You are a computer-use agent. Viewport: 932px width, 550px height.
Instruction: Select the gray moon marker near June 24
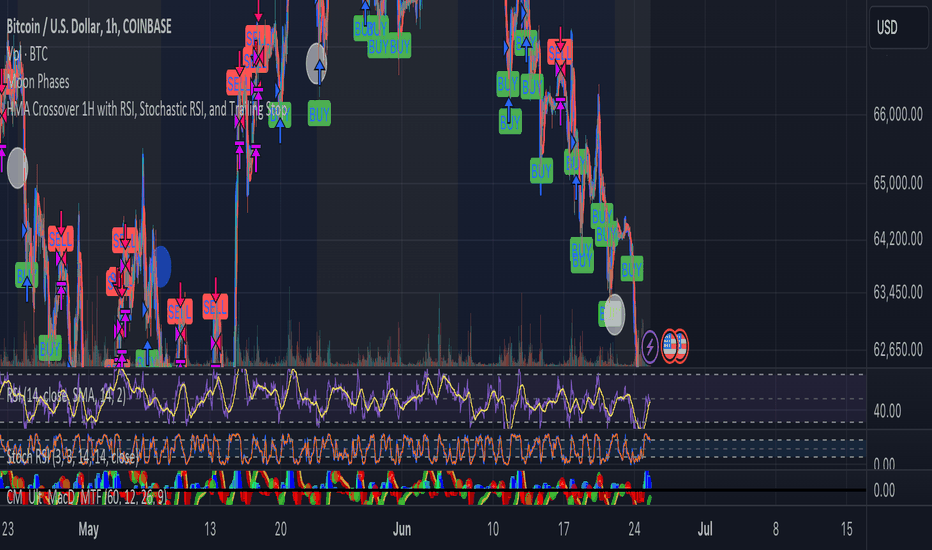[x=615, y=315]
